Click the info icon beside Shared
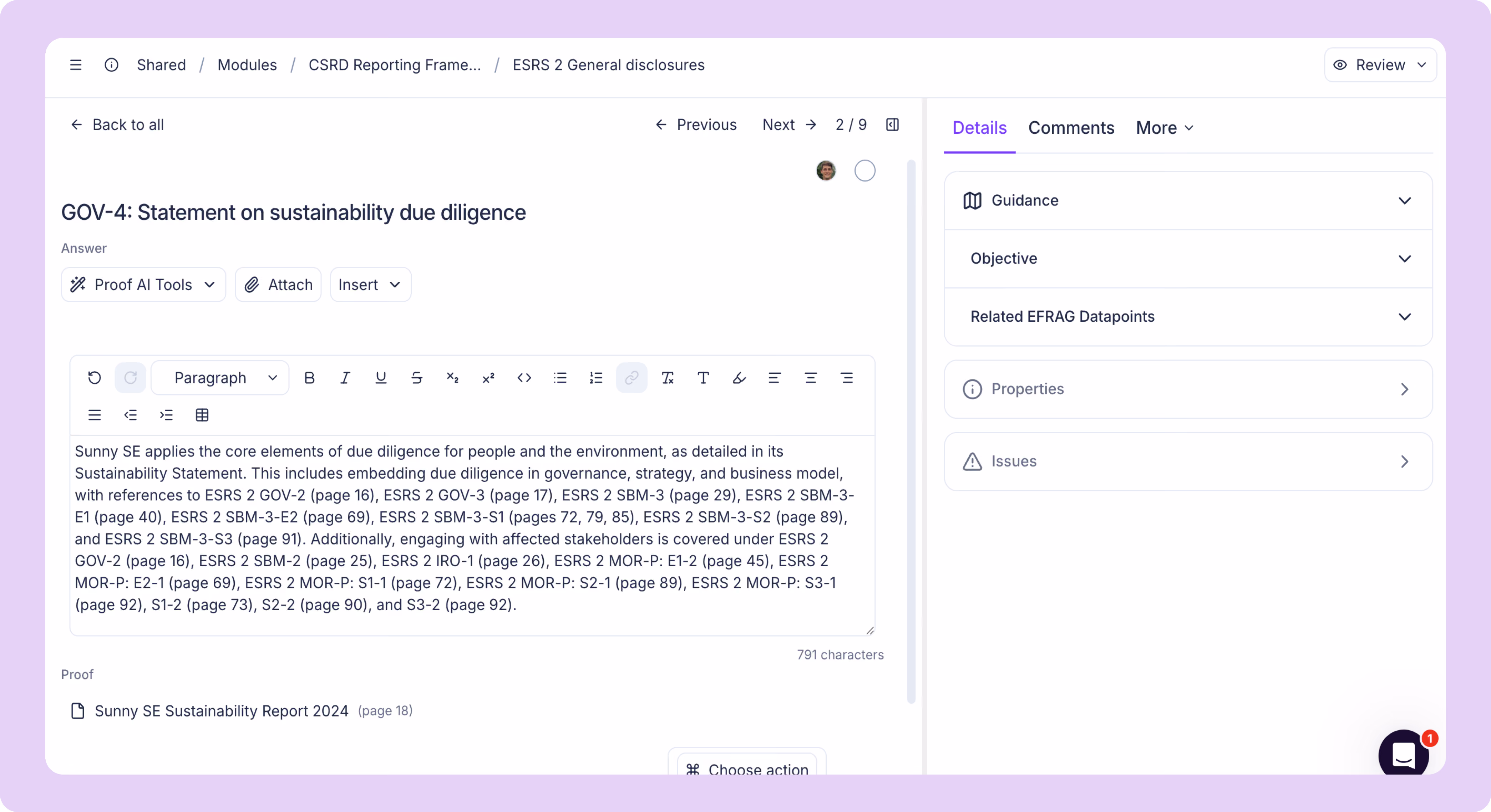The height and width of the screenshot is (812, 1491). 111,65
